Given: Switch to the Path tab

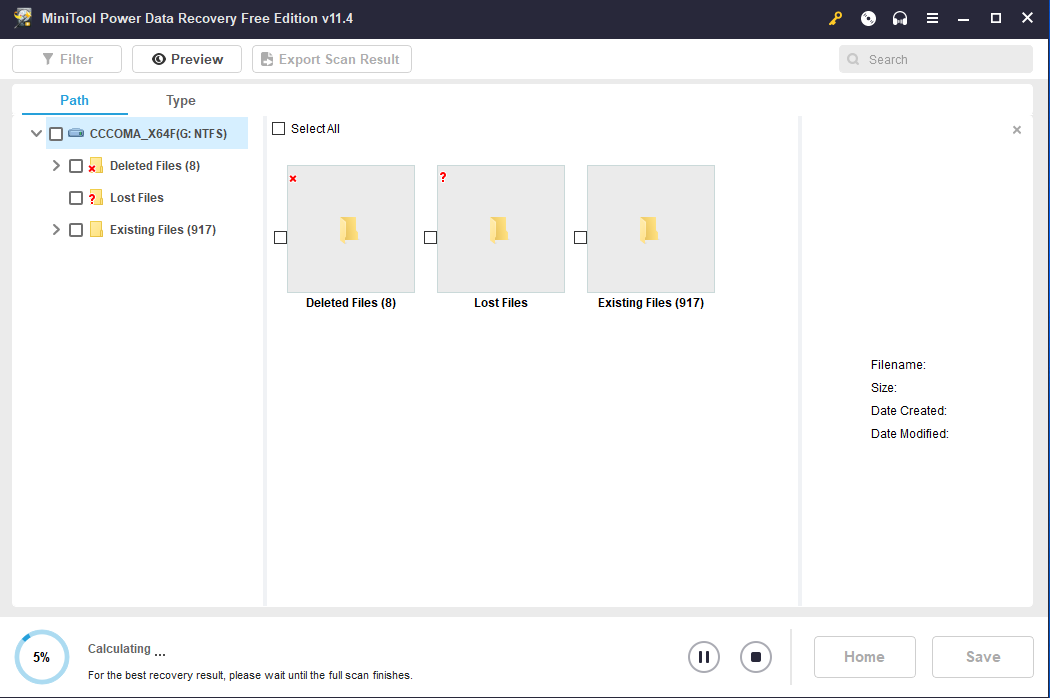Looking at the screenshot, I should click(74, 100).
